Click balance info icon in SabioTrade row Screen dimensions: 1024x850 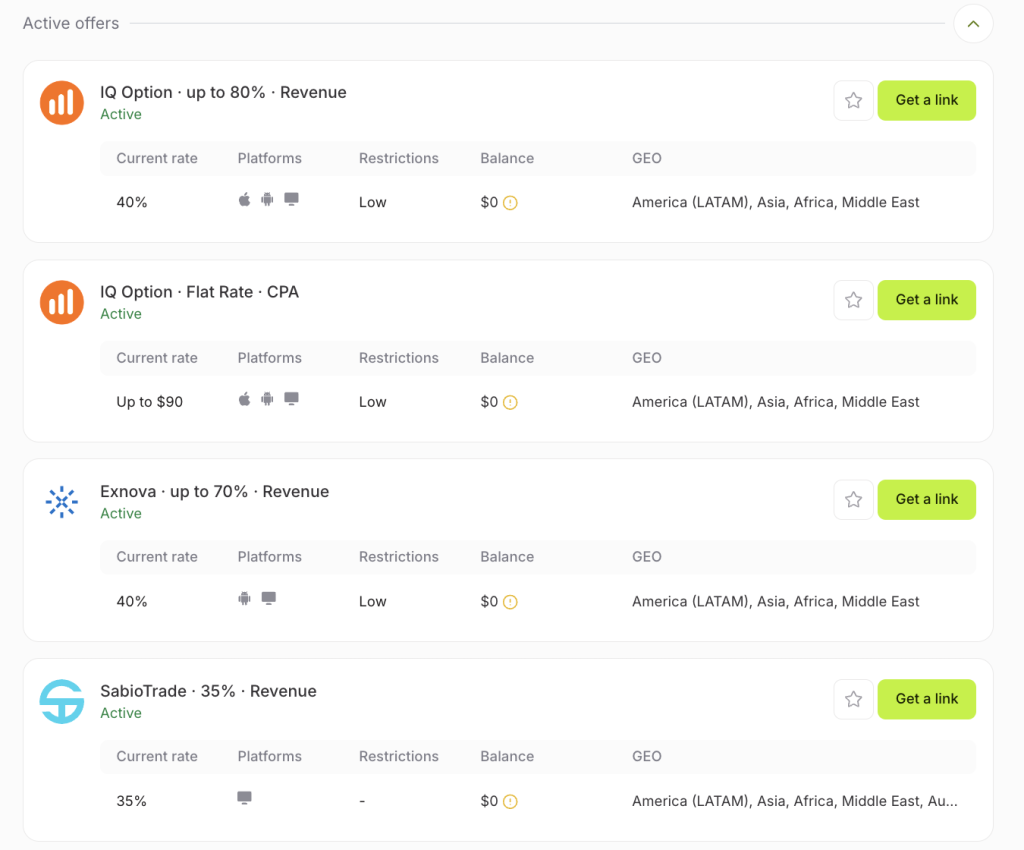[510, 802]
